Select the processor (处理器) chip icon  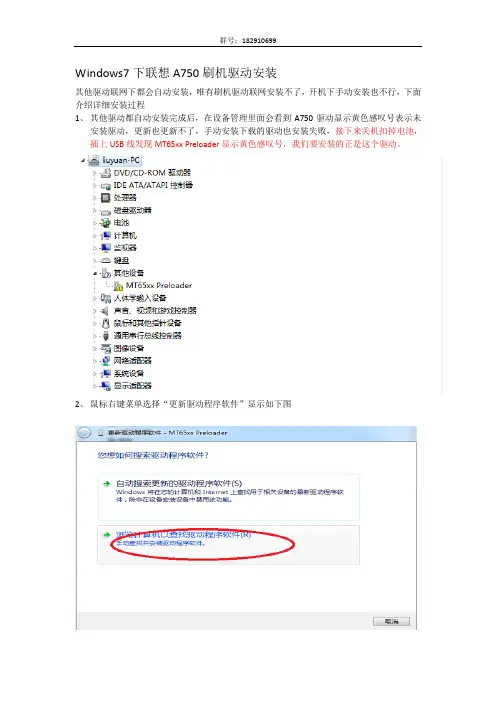pos(106,197)
